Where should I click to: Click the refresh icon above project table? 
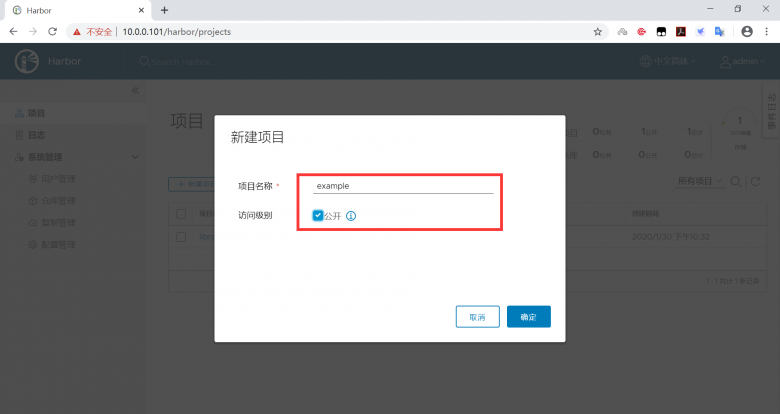756,182
